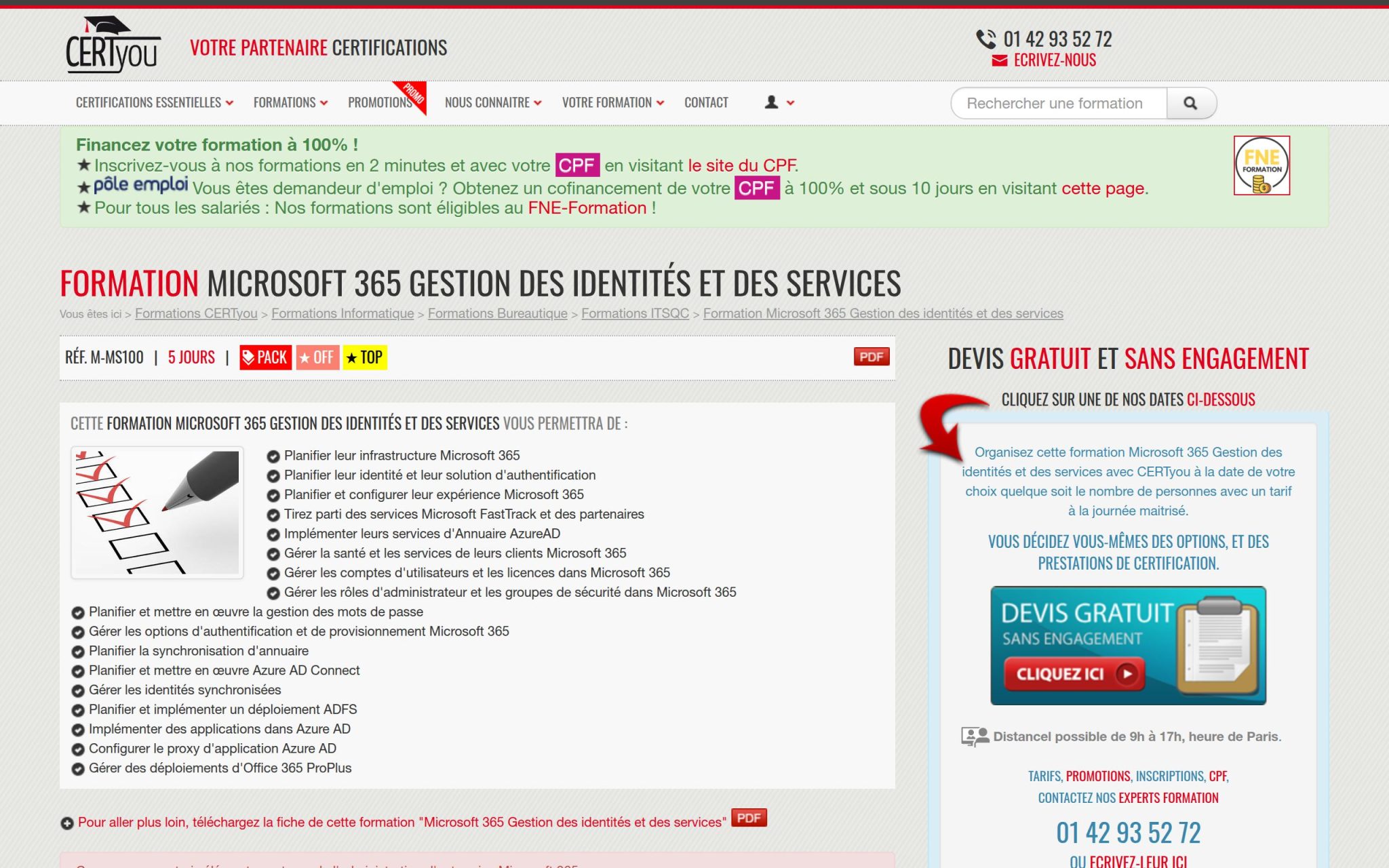Open the 'cette page' link

point(1103,188)
